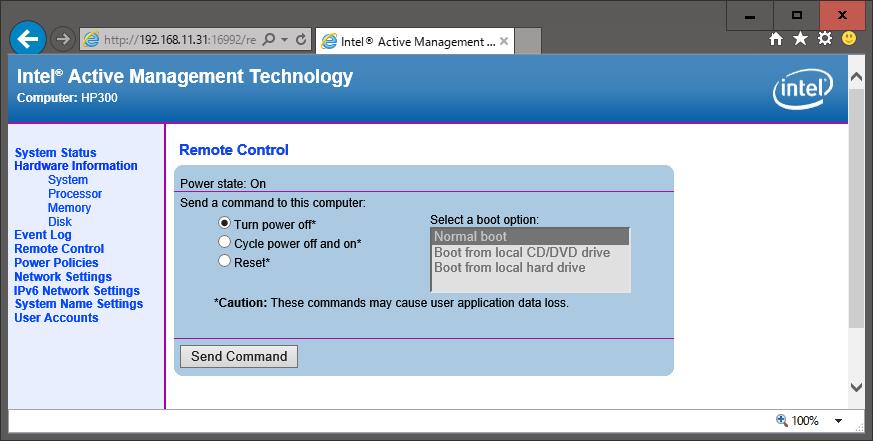Choose Boot from local hard drive
The height and width of the screenshot is (441, 873).
click(531, 268)
